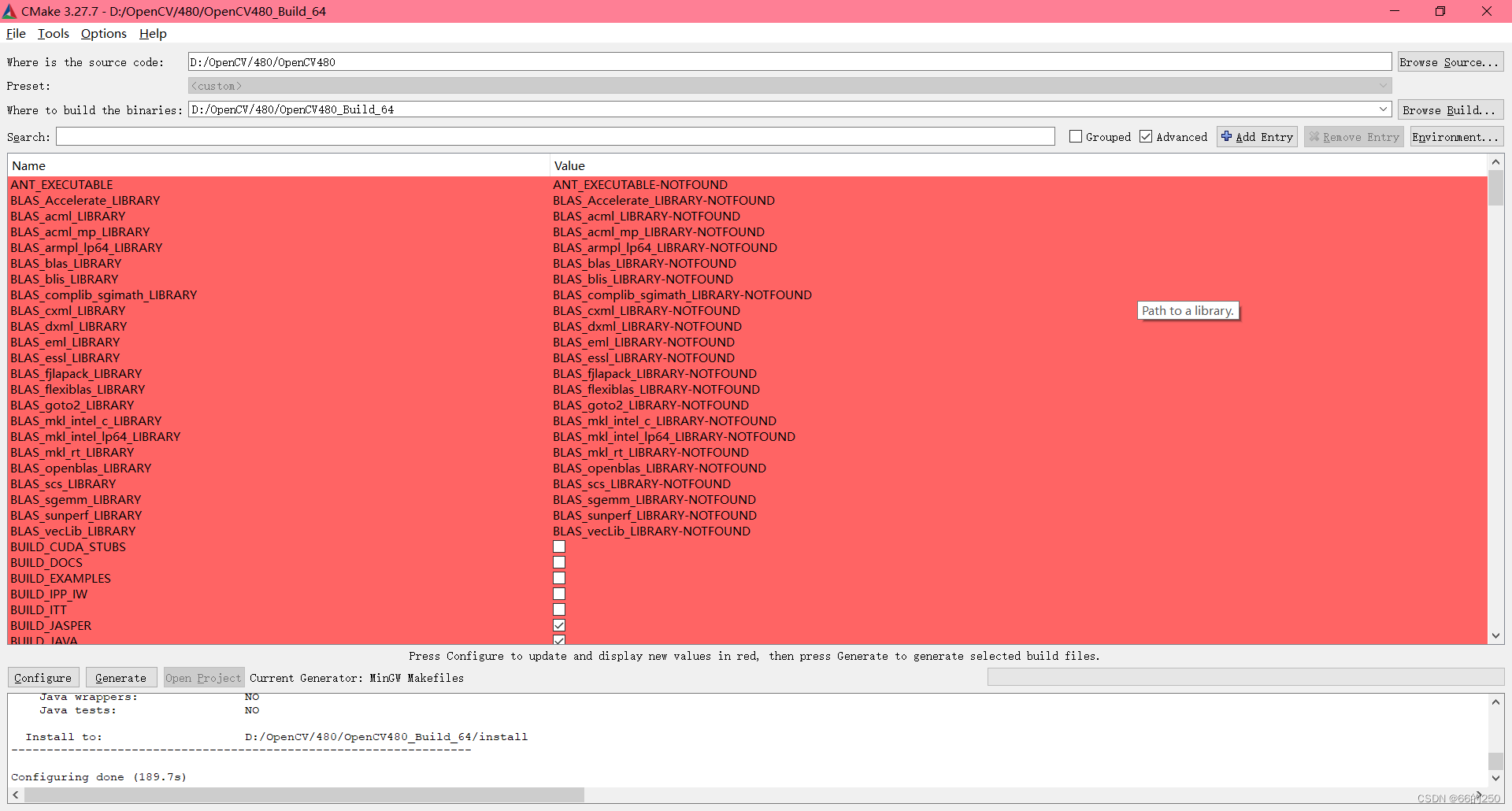Enable the BUILD_CUDA_STUBS checkbox

559,546
